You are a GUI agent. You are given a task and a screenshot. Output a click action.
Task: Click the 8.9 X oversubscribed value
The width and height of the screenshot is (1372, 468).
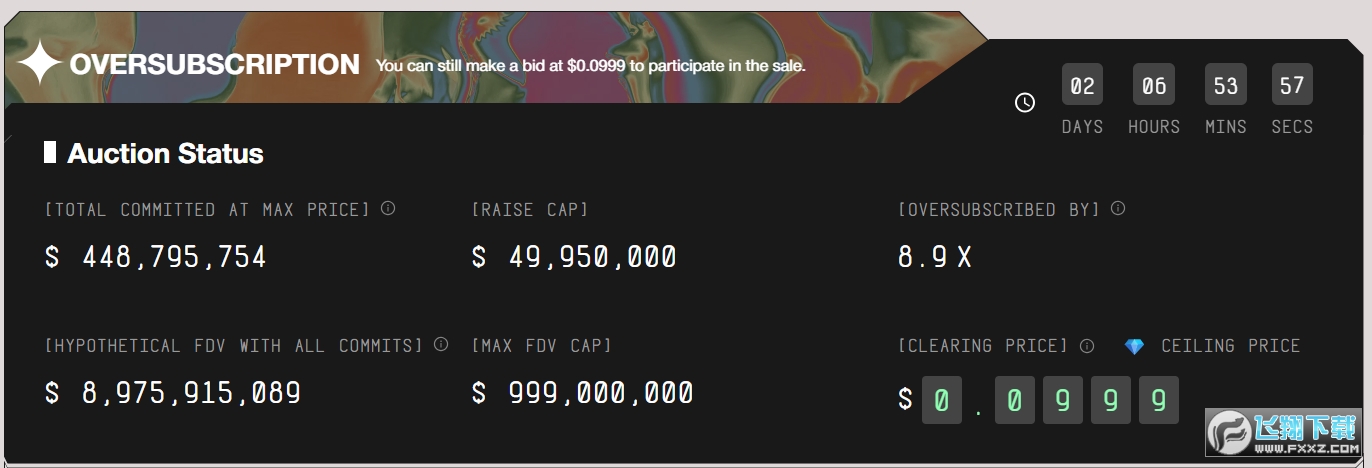pyautogui.click(x=935, y=258)
